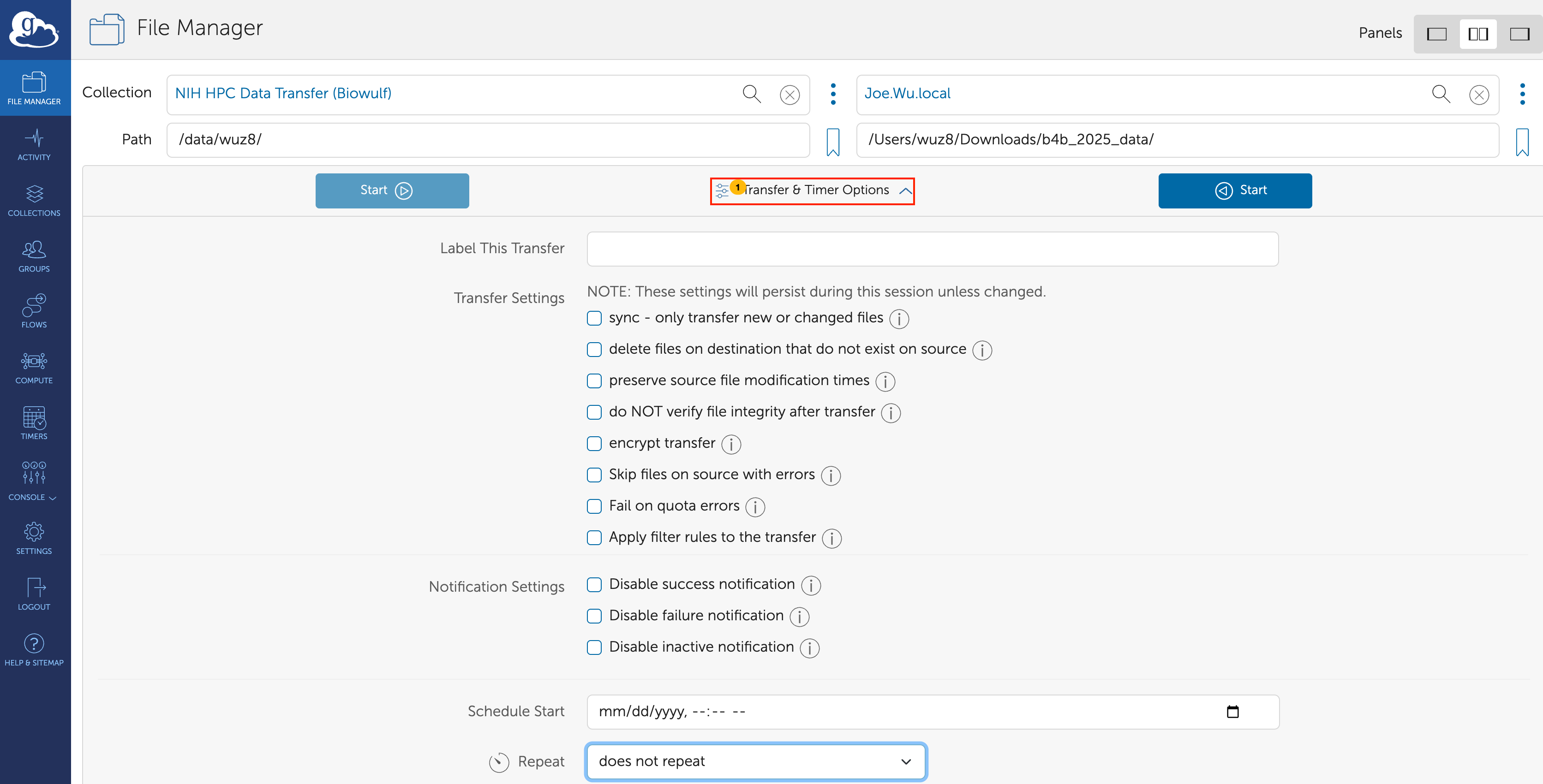This screenshot has width=1543, height=784.
Task: Bookmark the /data/wuz8/ path
Action: point(832,141)
